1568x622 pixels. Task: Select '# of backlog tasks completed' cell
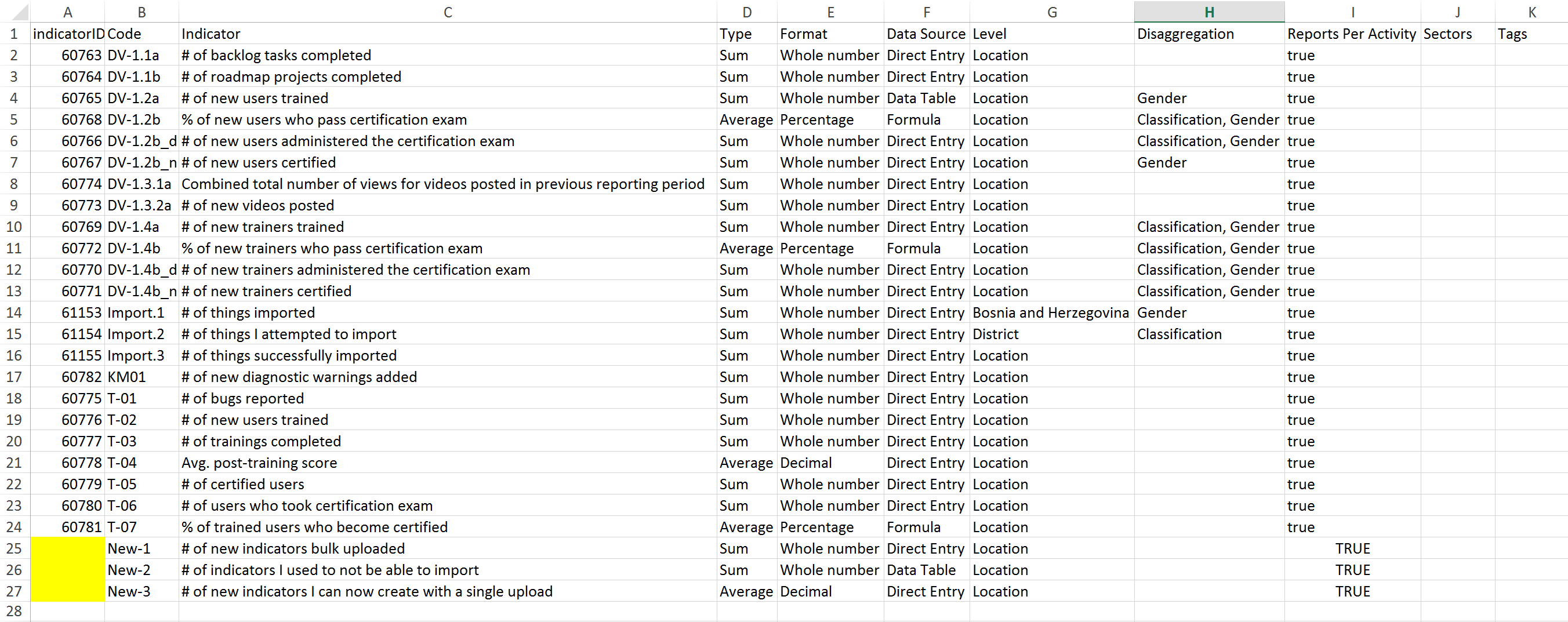pyautogui.click(x=277, y=56)
